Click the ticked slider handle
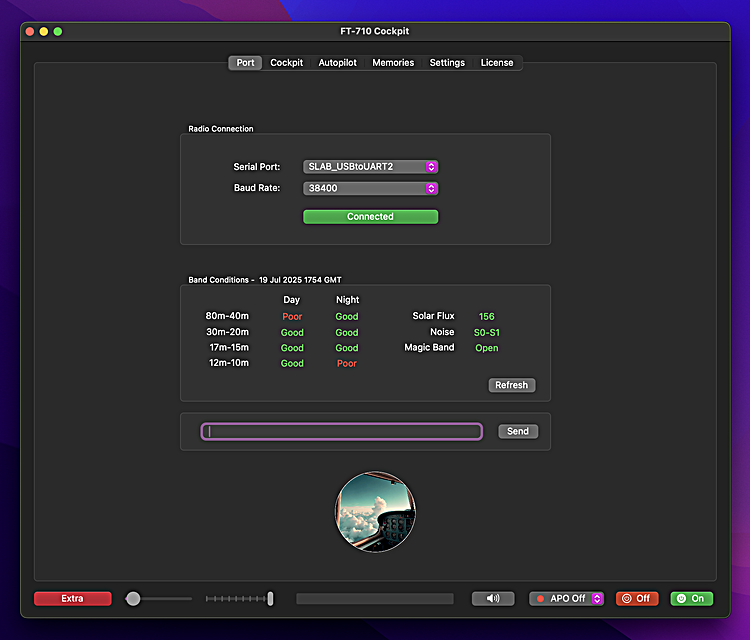This screenshot has height=640, width=750. click(270, 598)
